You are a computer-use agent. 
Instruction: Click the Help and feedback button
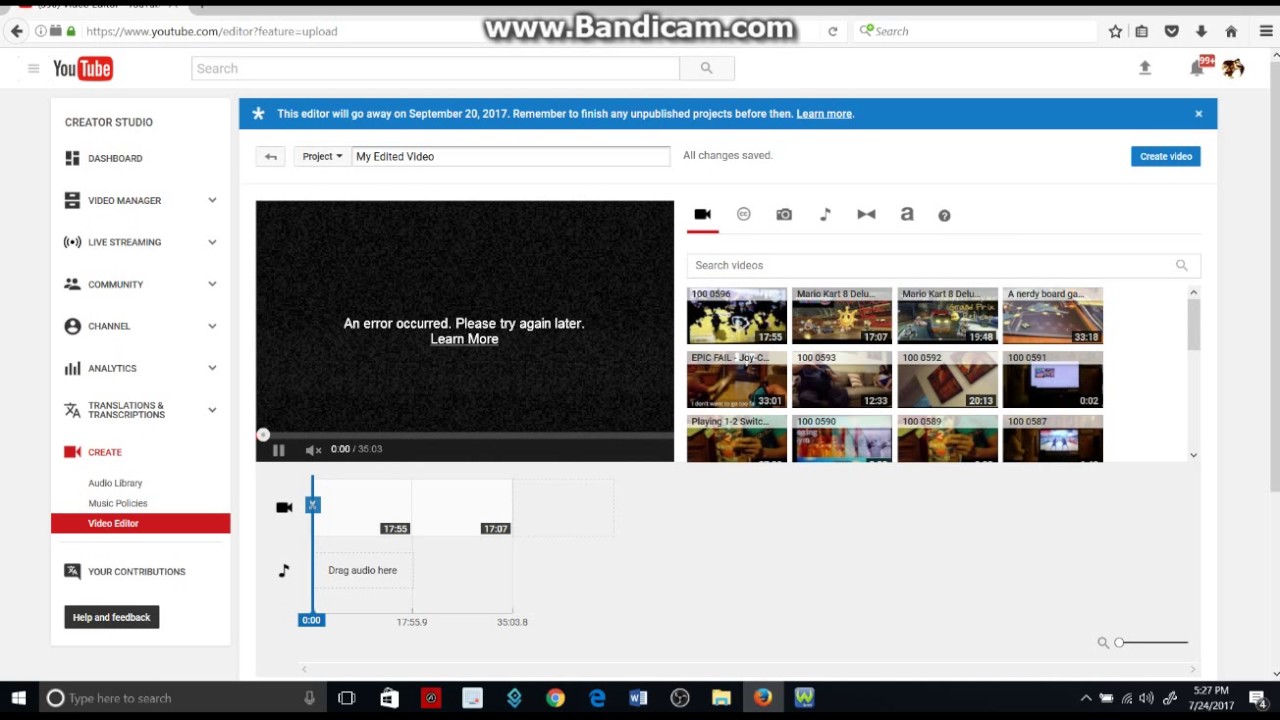tap(111, 617)
